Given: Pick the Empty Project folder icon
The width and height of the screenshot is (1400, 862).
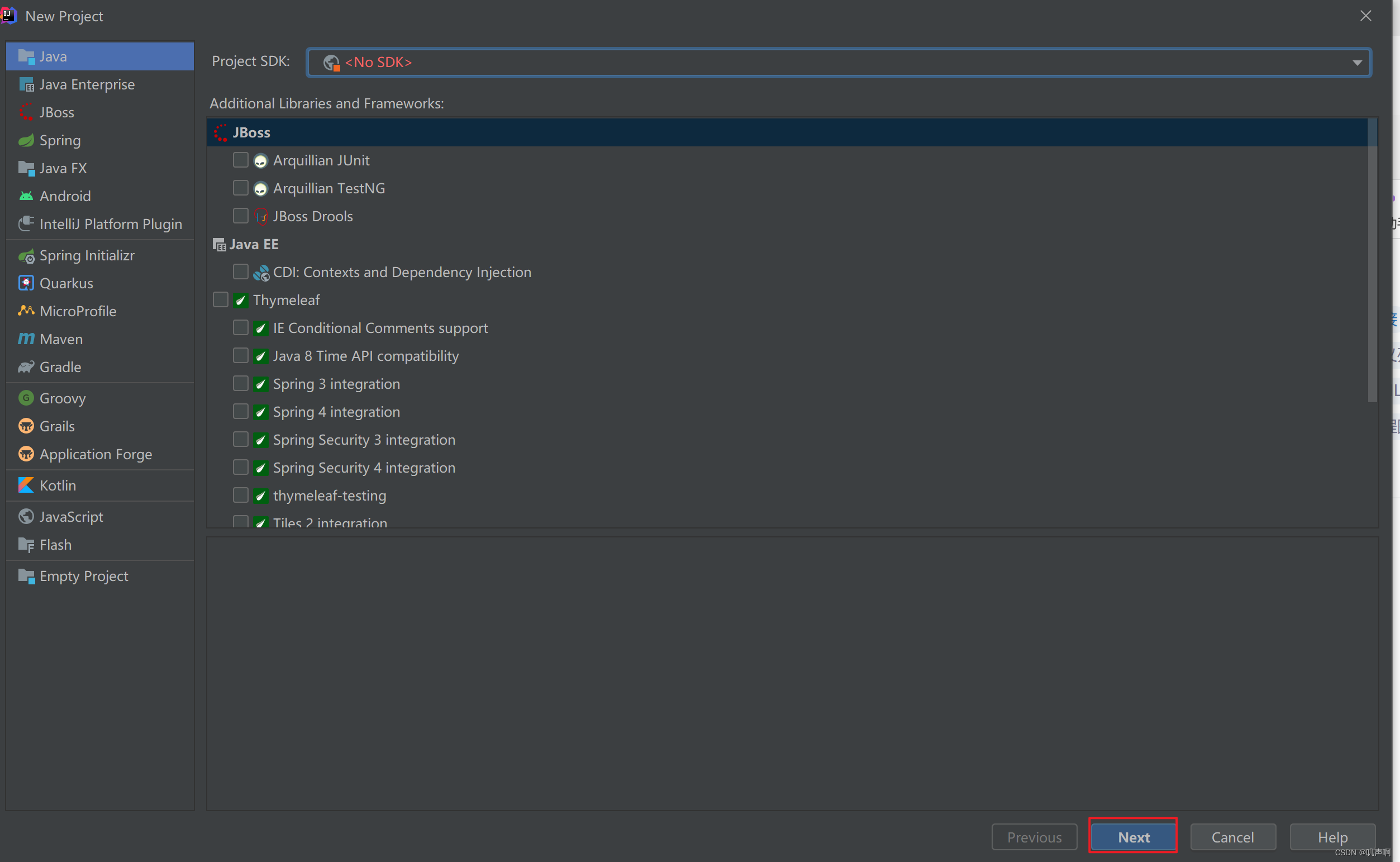Looking at the screenshot, I should (x=26, y=576).
